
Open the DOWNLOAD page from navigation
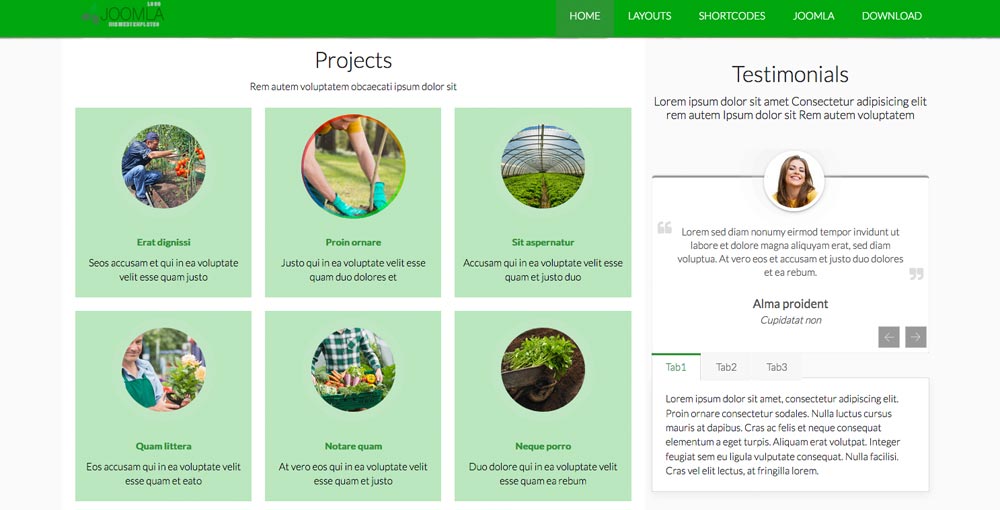click(892, 16)
